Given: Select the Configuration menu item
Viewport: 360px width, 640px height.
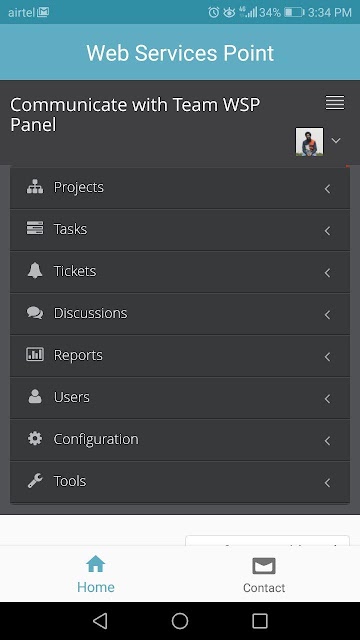Looking at the screenshot, I should [180, 440].
